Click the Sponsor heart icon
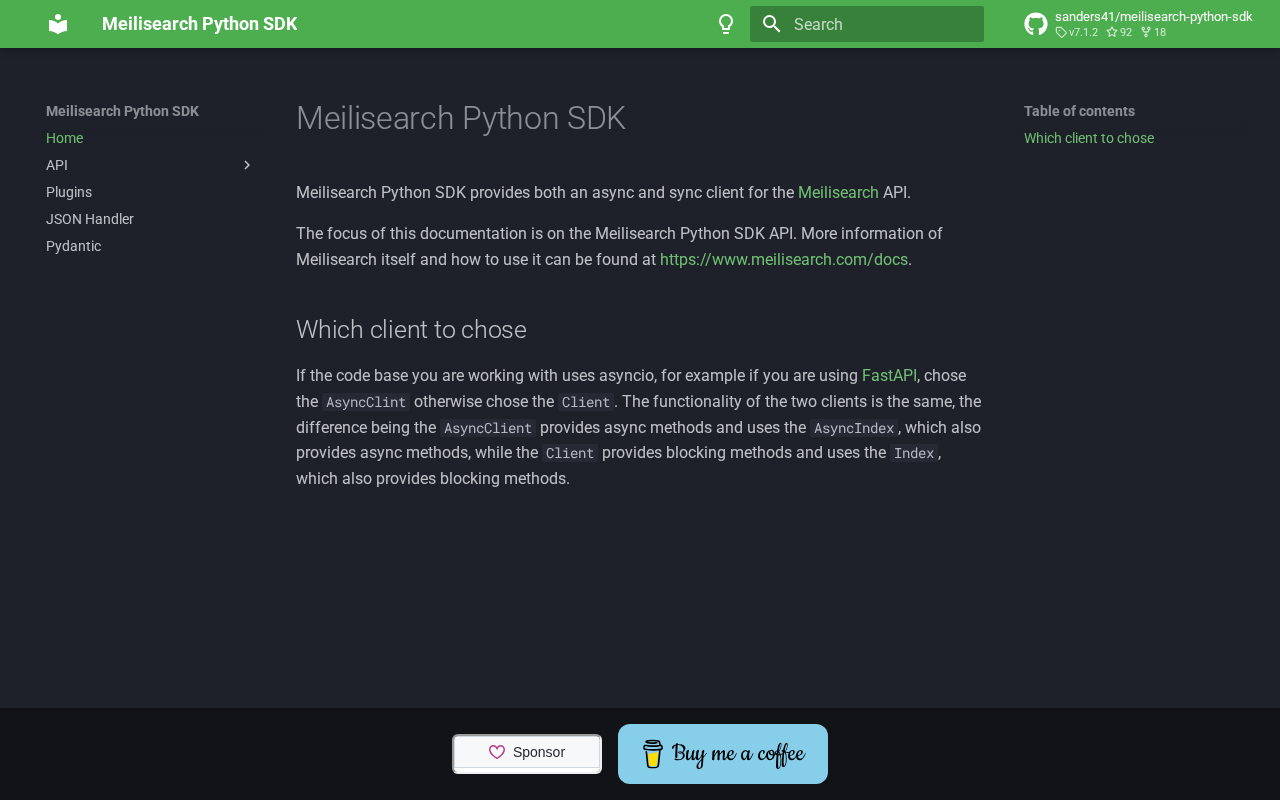Screen dimensions: 1280x800 coord(497,752)
